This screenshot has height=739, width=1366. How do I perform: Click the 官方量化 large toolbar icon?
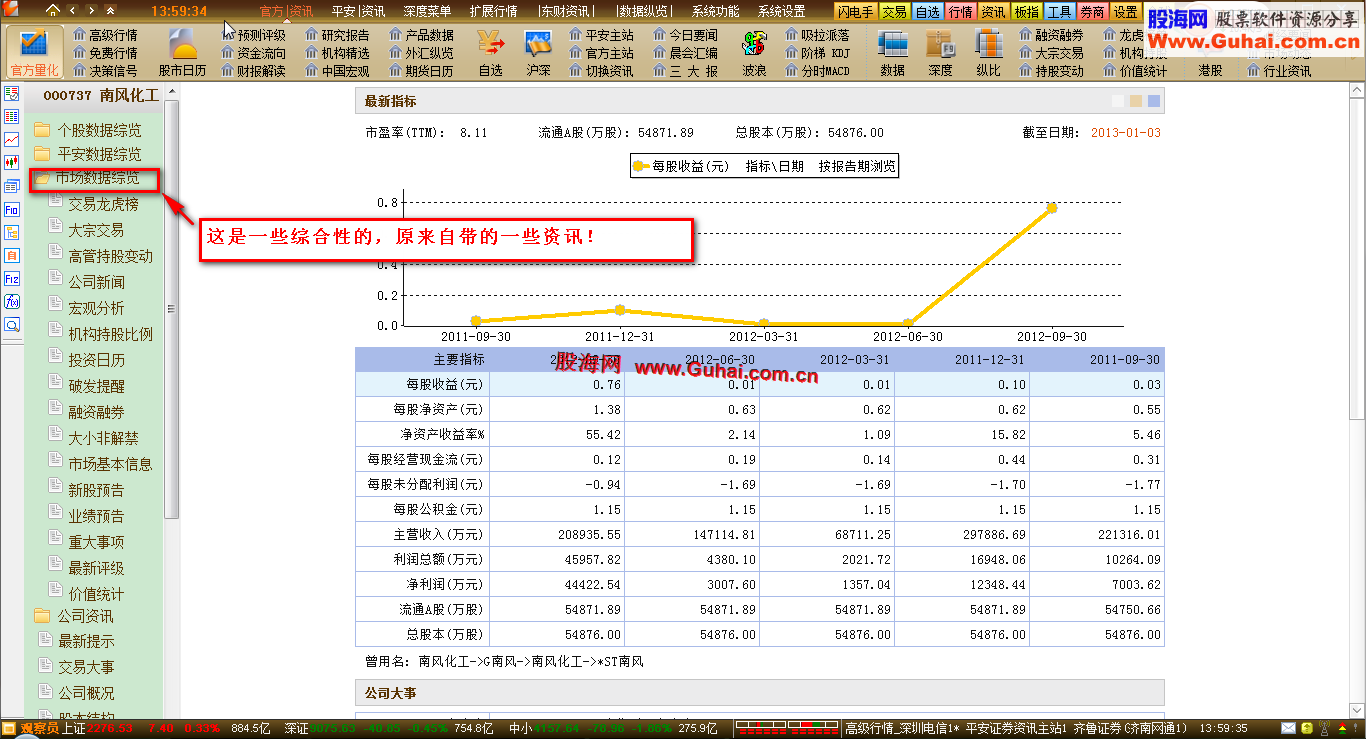tap(34, 53)
